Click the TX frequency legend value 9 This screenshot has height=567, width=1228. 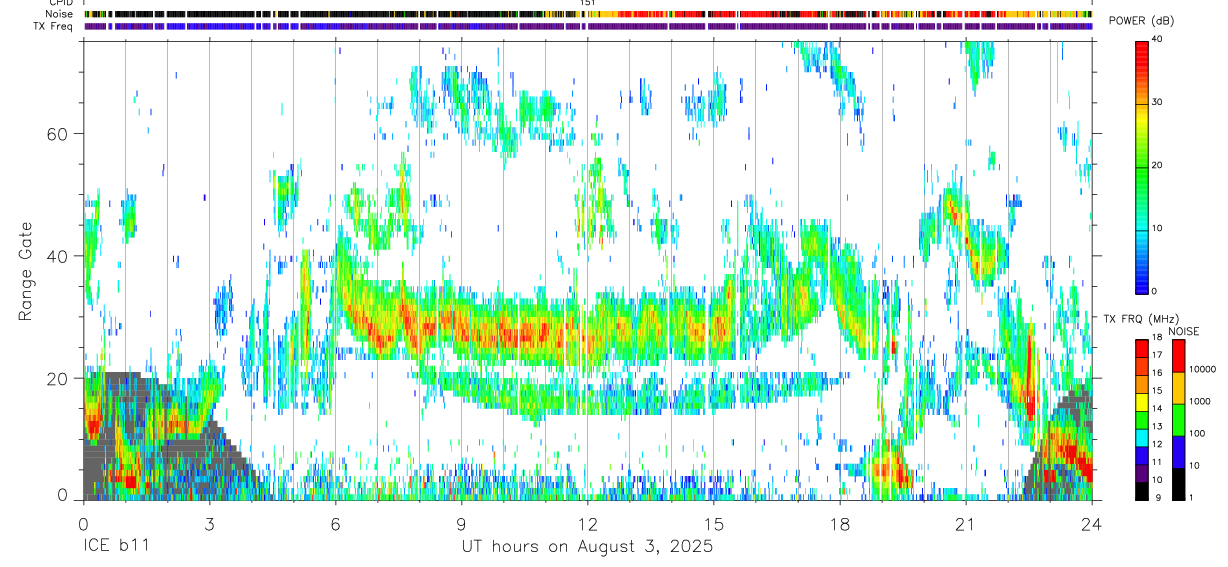pyautogui.click(x=1156, y=498)
